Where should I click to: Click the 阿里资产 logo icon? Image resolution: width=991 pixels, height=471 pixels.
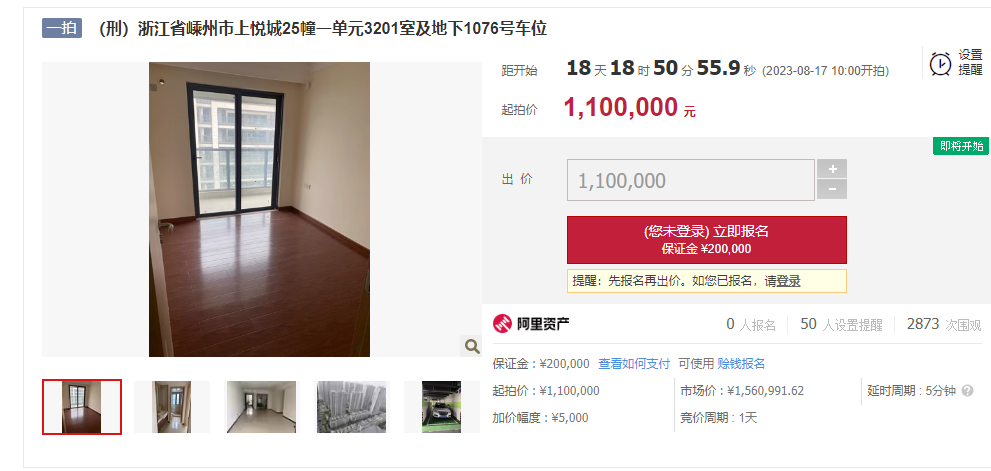[502, 324]
